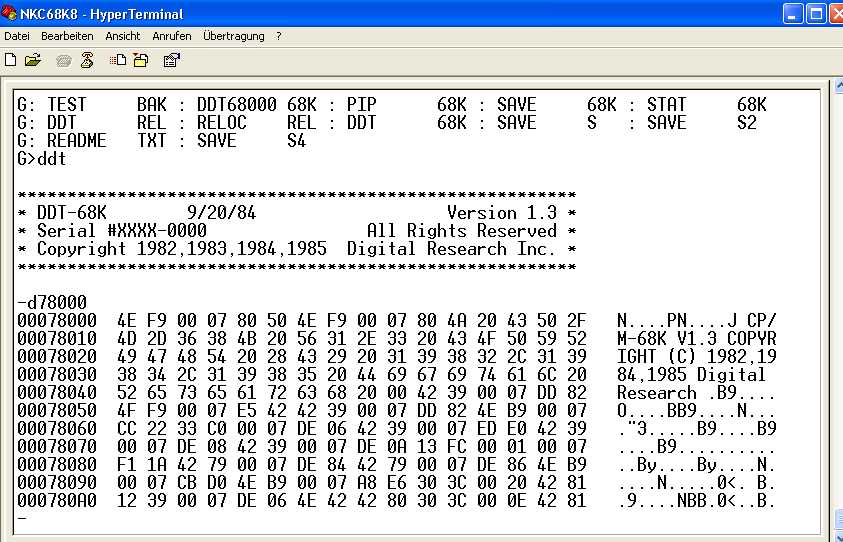The height and width of the screenshot is (542, 843).
Task: Click the Send file toolbar icon
Action: pyautogui.click(x=117, y=60)
